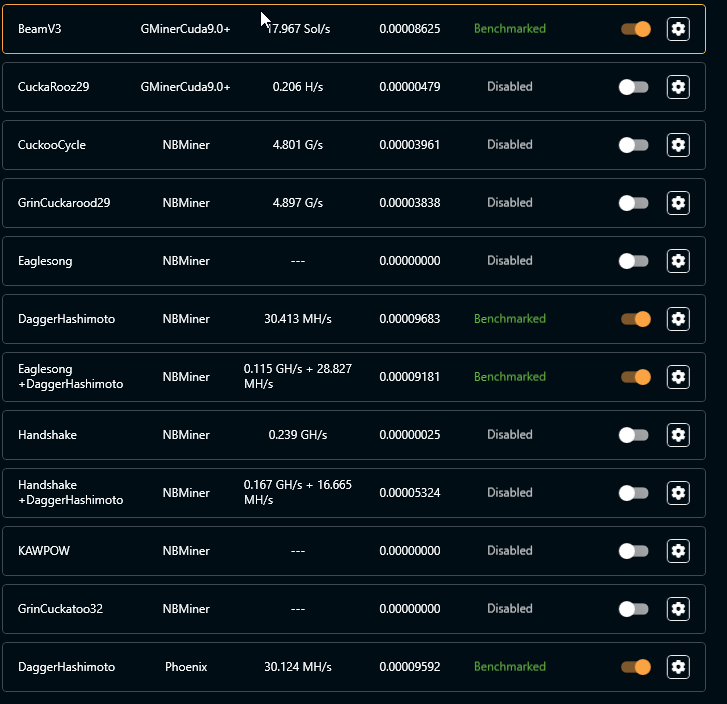Click the 0.00009592 profit value
Image resolution: width=727 pixels, height=704 pixels.
[409, 666]
